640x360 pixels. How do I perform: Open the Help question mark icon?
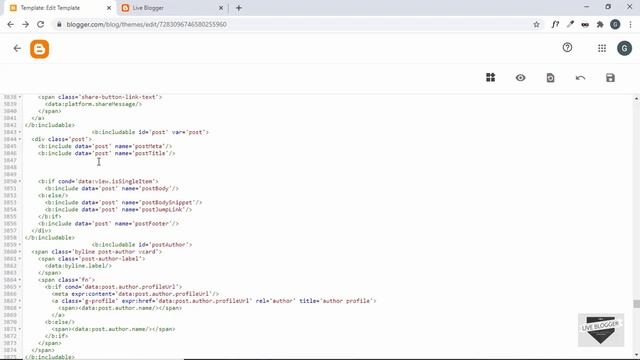click(567, 48)
